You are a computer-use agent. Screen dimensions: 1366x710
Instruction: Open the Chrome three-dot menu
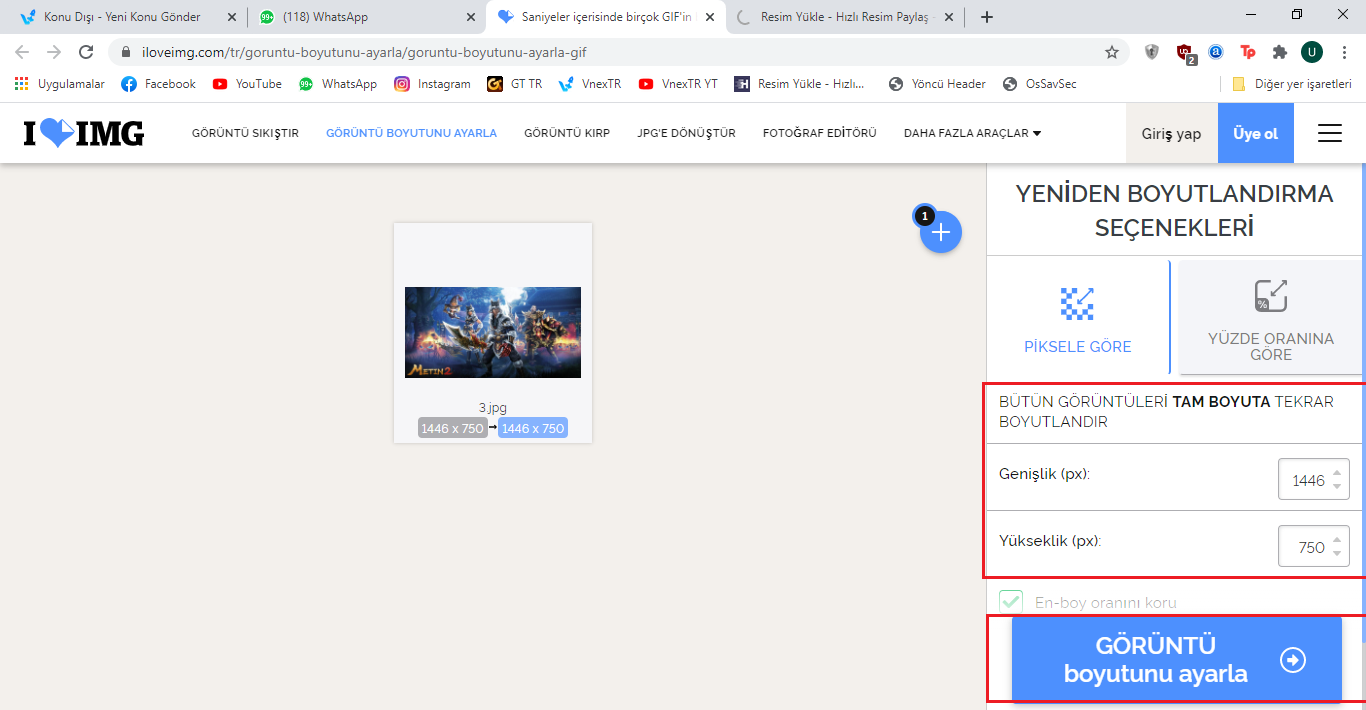1344,52
